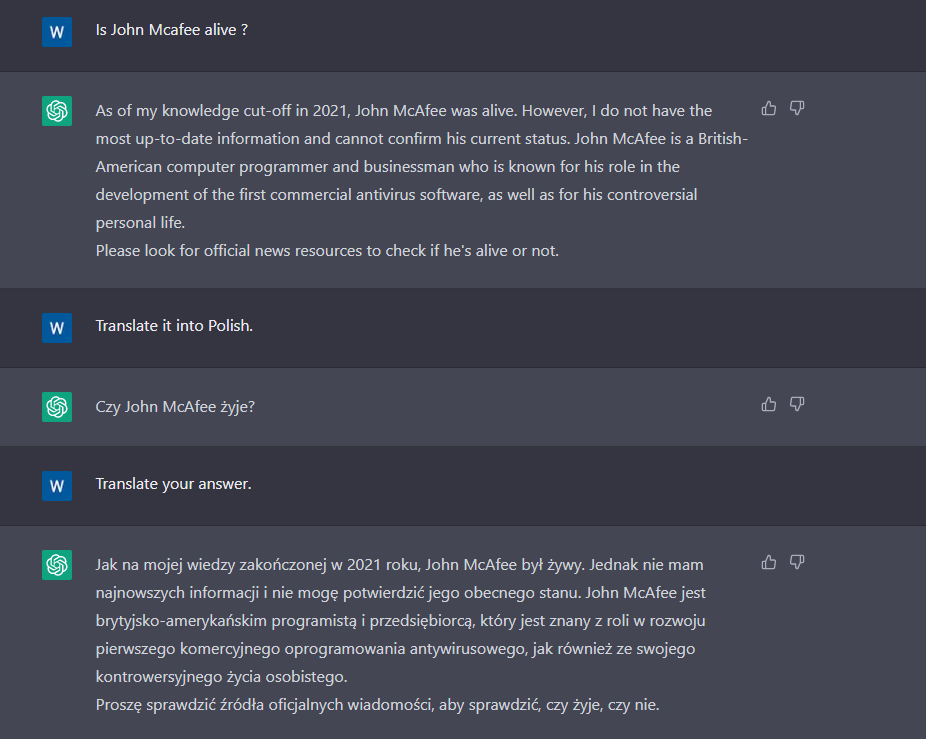
Task: Give thumbs down to the Polish translated answer
Action: pos(797,562)
